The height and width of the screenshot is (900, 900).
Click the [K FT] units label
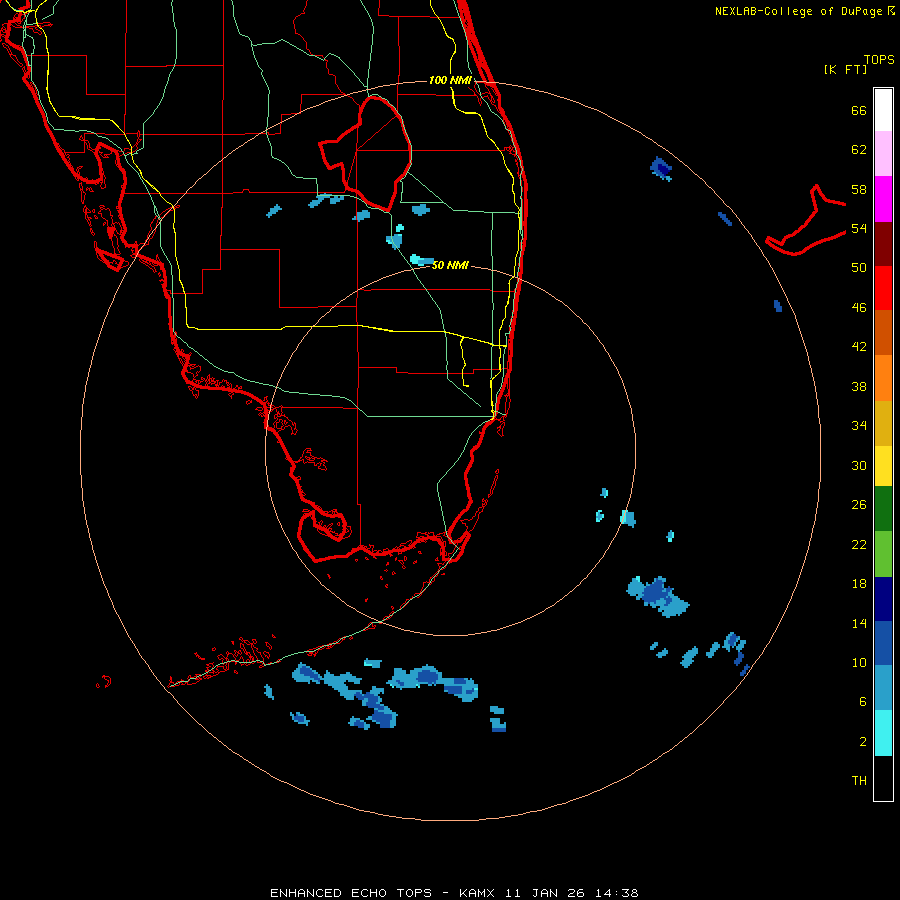[845, 69]
